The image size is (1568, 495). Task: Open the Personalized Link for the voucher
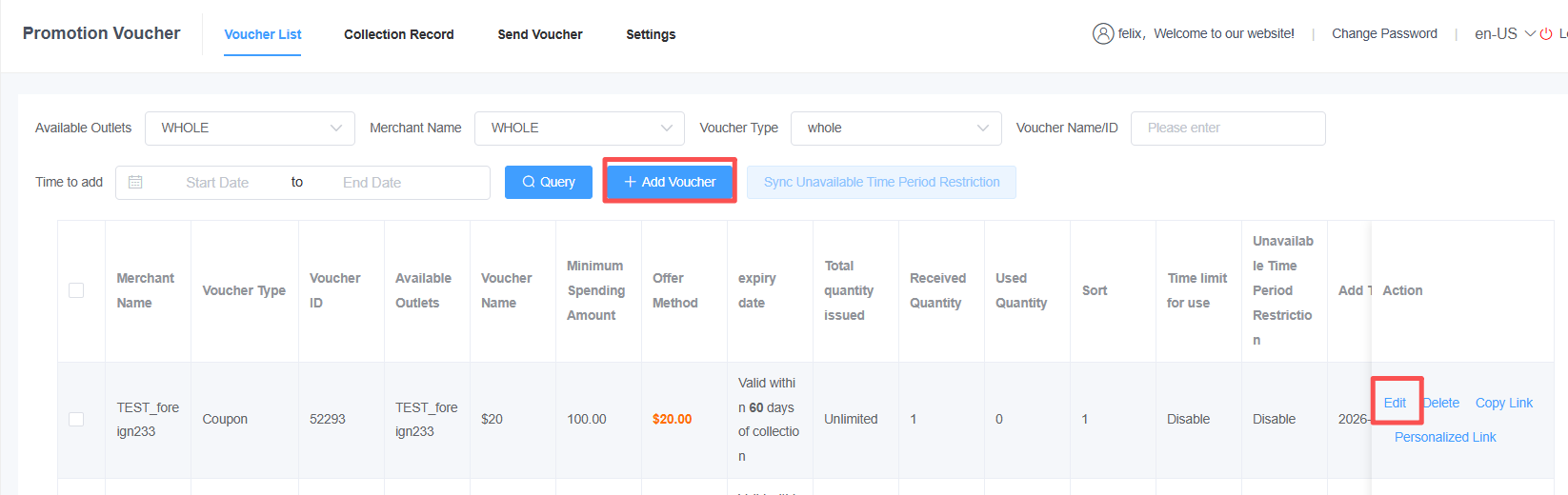1444,437
